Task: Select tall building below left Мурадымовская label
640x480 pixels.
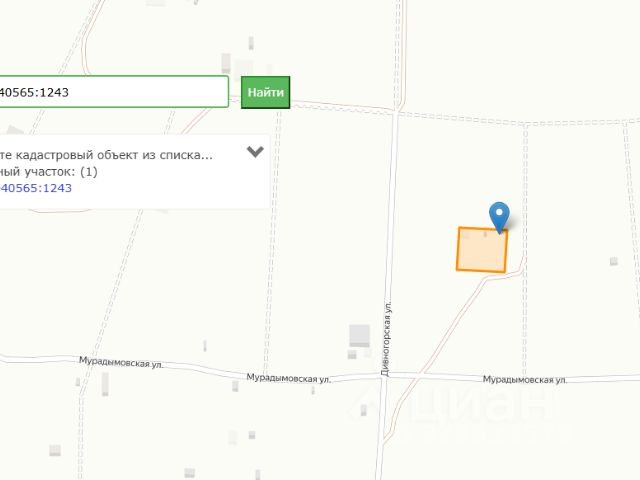Action: point(105,384)
